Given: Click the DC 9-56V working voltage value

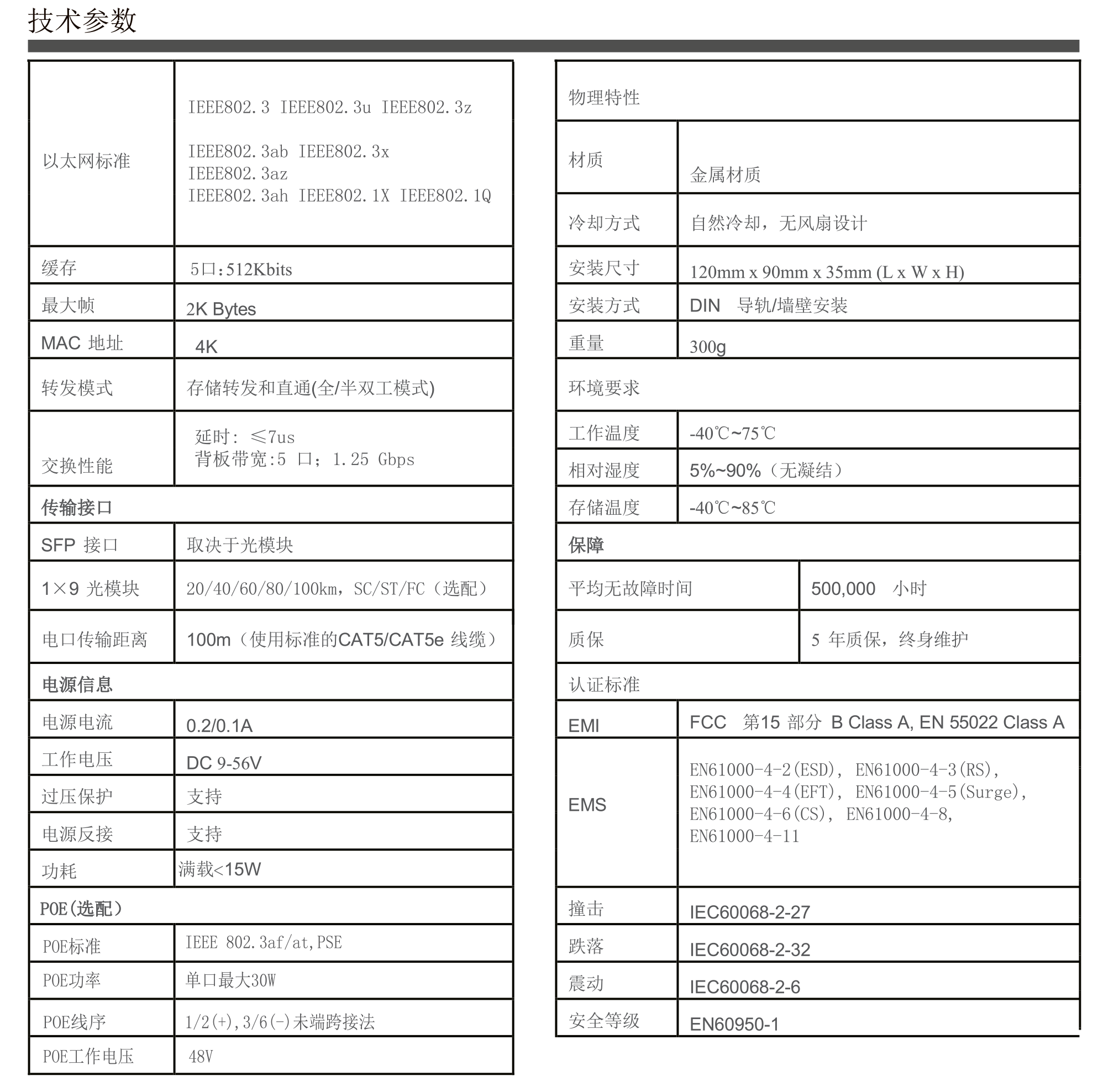Looking at the screenshot, I should click(x=224, y=763).
